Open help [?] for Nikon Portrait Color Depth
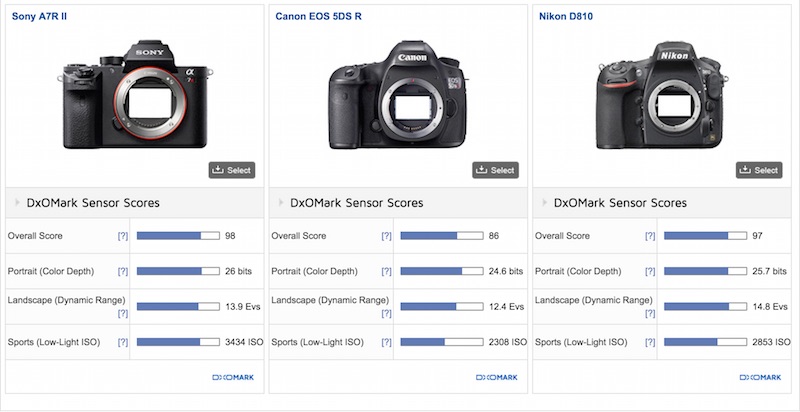 [x=650, y=271]
